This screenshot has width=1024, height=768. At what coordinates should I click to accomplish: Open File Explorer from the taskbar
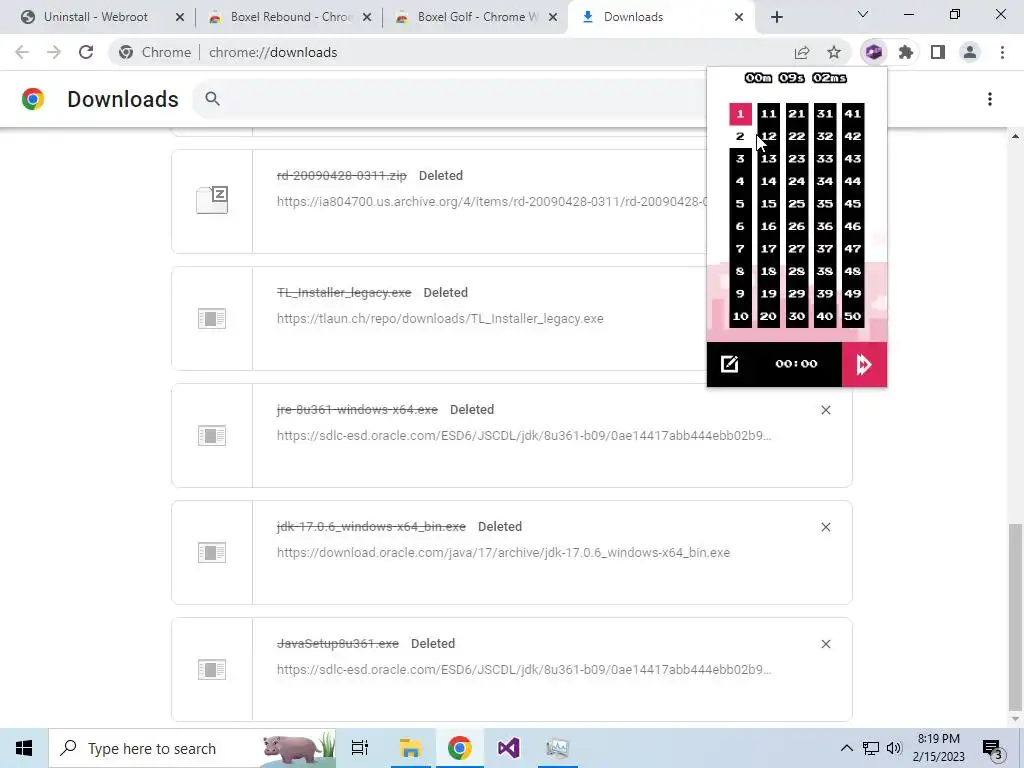pos(410,748)
